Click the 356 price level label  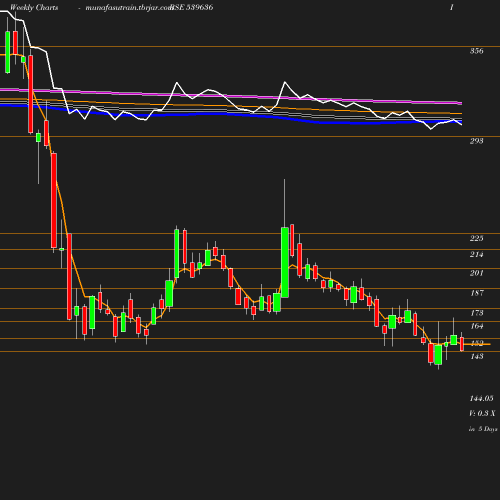(476, 51)
